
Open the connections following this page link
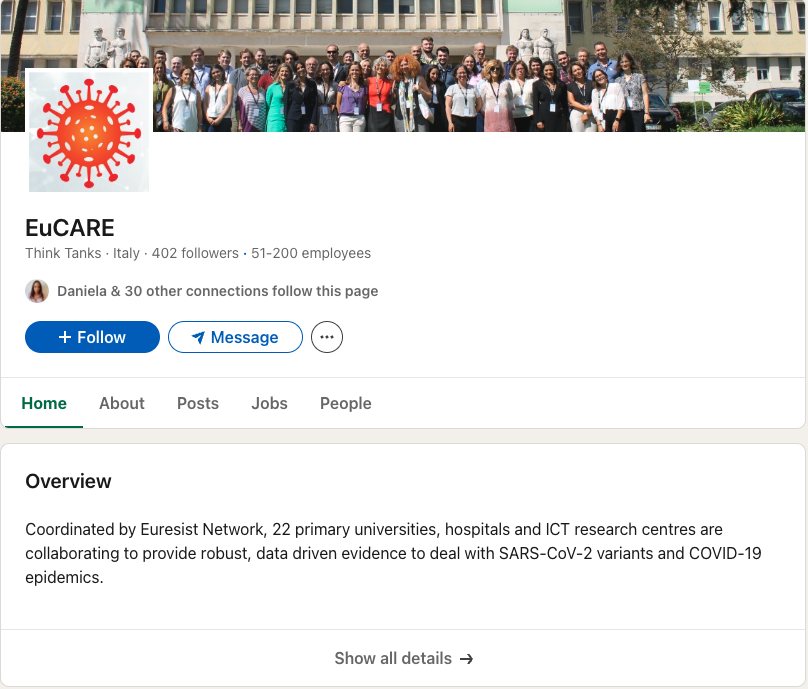pyautogui.click(x=218, y=291)
